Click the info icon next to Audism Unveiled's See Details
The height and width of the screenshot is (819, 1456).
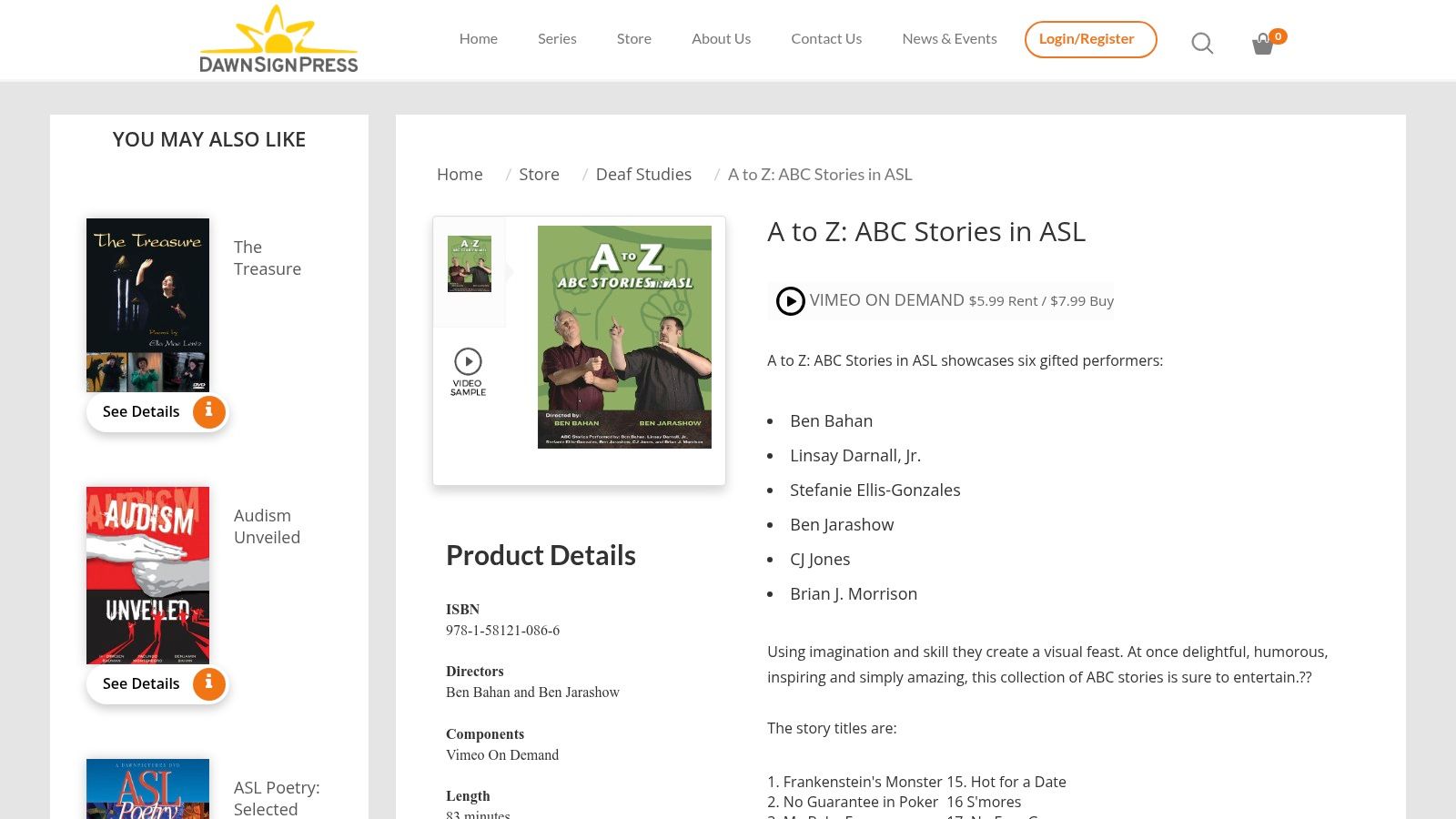click(x=208, y=683)
